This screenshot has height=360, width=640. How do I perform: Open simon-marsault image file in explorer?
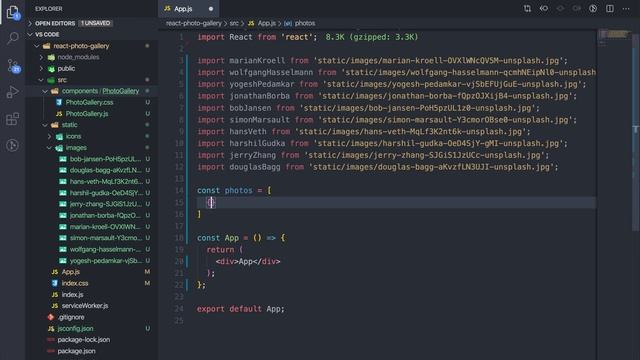point(106,238)
